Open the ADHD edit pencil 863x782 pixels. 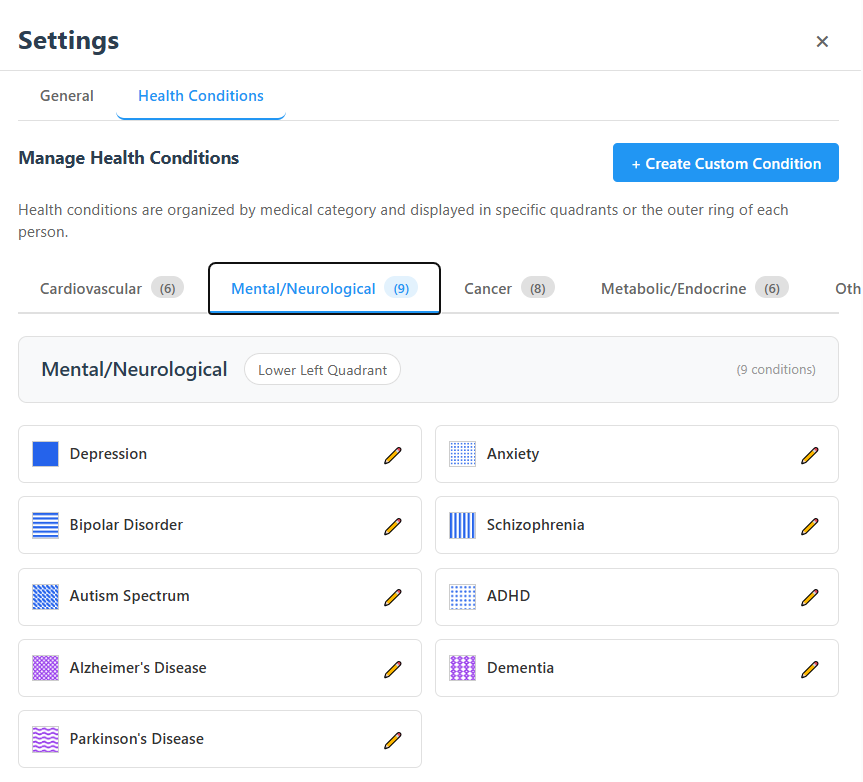pos(809,596)
